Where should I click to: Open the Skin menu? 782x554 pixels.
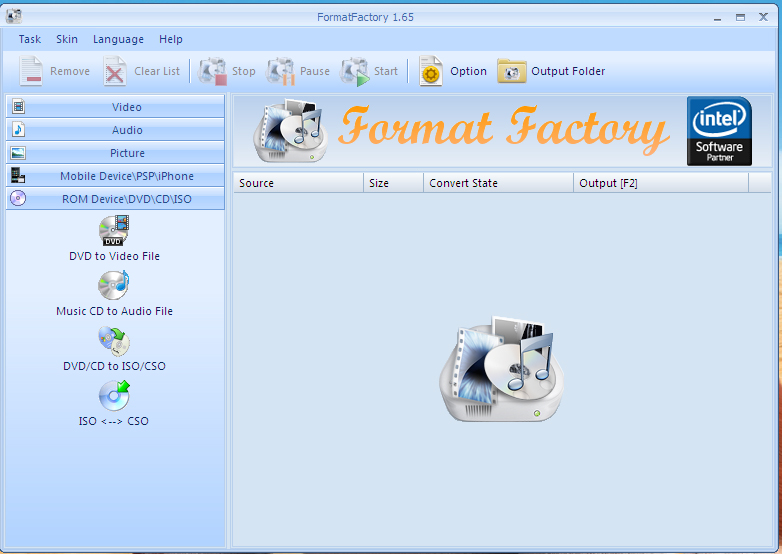click(x=67, y=39)
